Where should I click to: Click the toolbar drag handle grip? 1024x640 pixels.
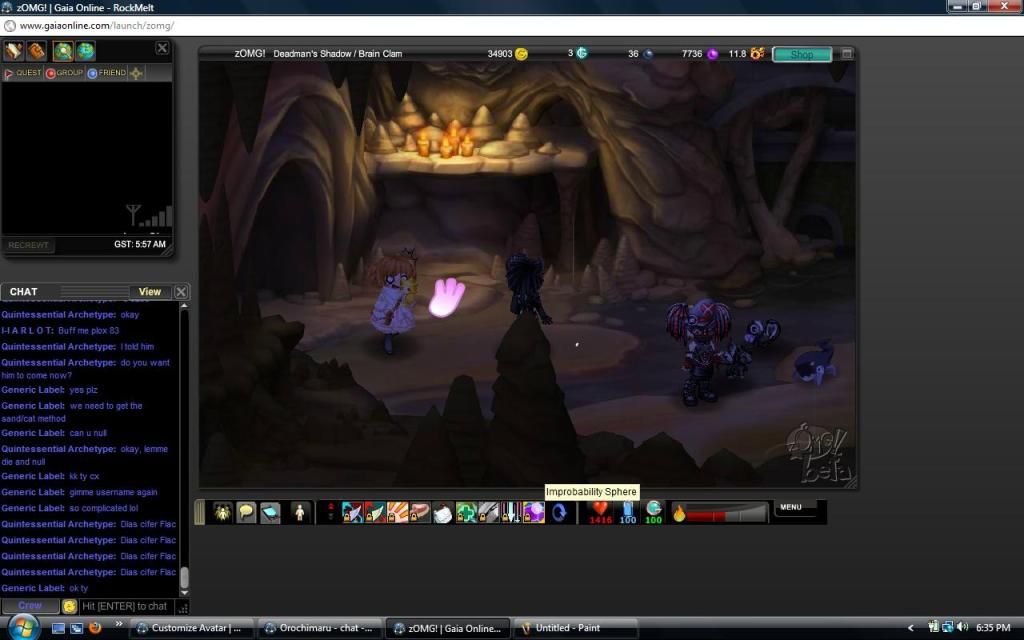[200, 512]
